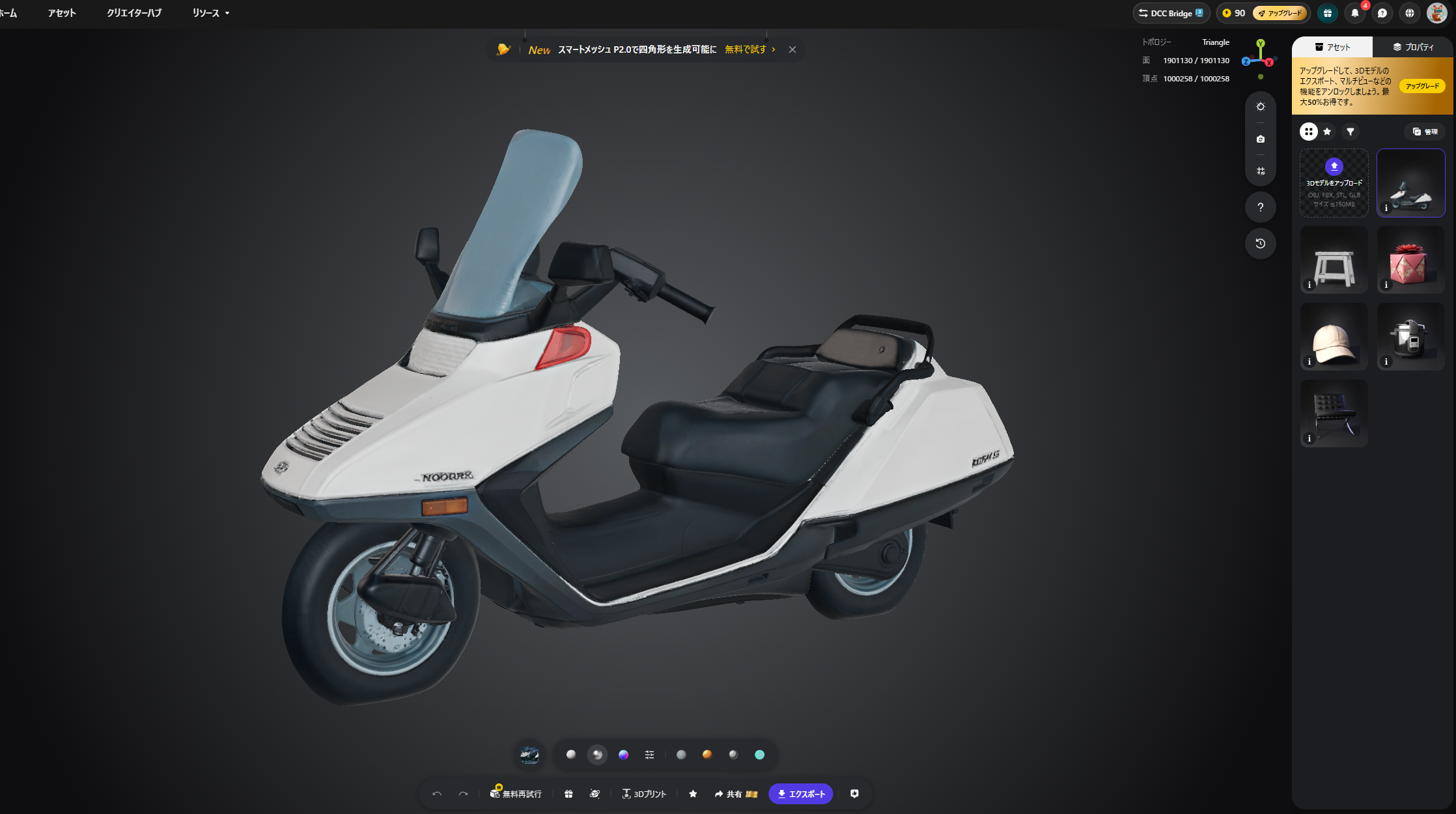Image resolution: width=1456 pixels, height=814 pixels.
Task: Open render adjustment sliders settings
Action: click(649, 755)
